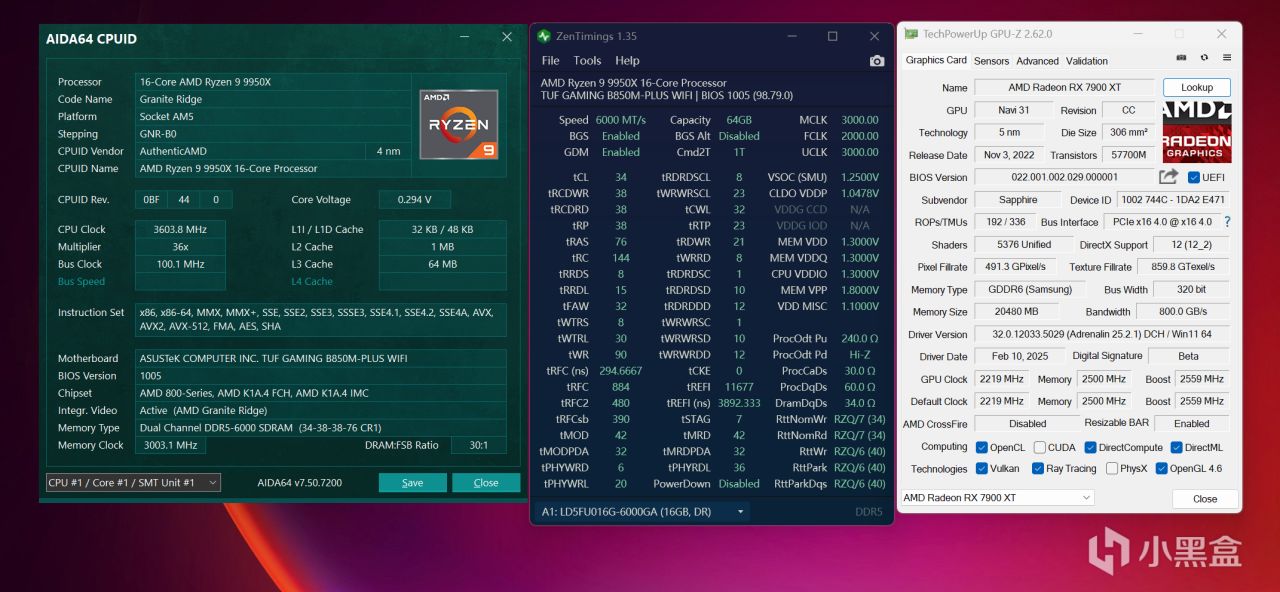The image size is (1280, 592).
Task: Click the Digital Signature Beta field
Action: tap(1189, 356)
